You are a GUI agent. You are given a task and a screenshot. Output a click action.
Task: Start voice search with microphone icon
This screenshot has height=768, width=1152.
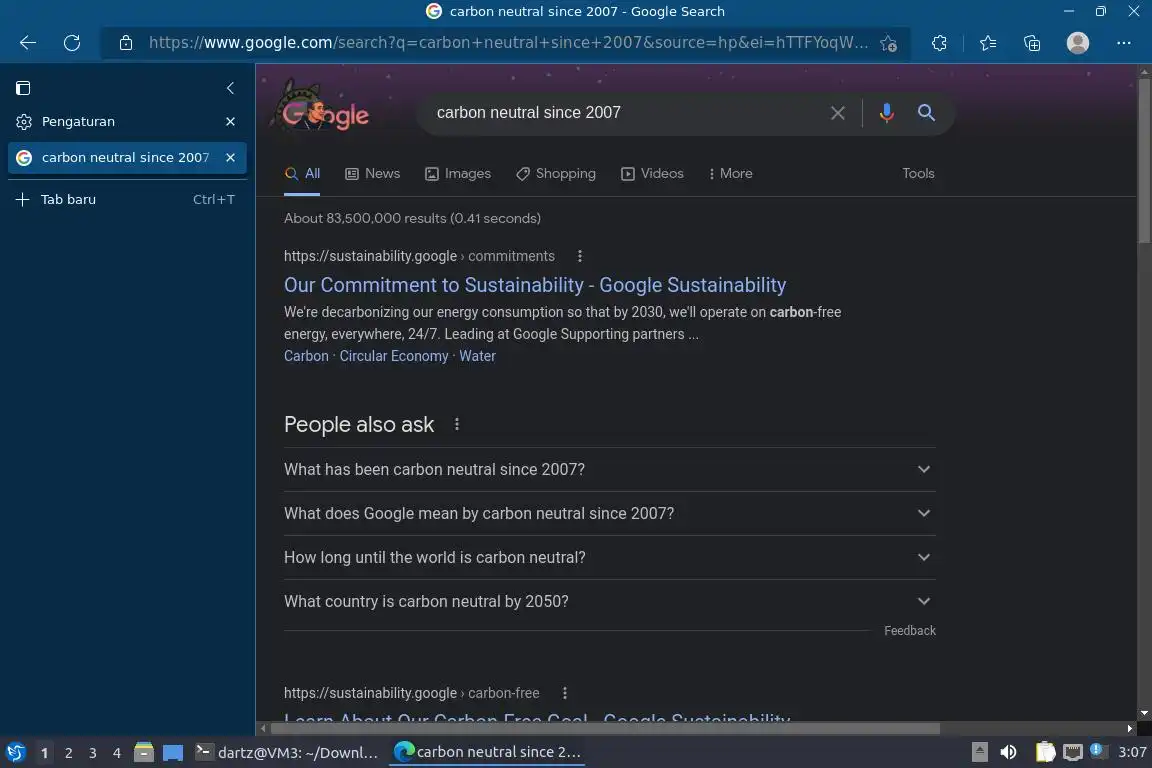tap(887, 112)
